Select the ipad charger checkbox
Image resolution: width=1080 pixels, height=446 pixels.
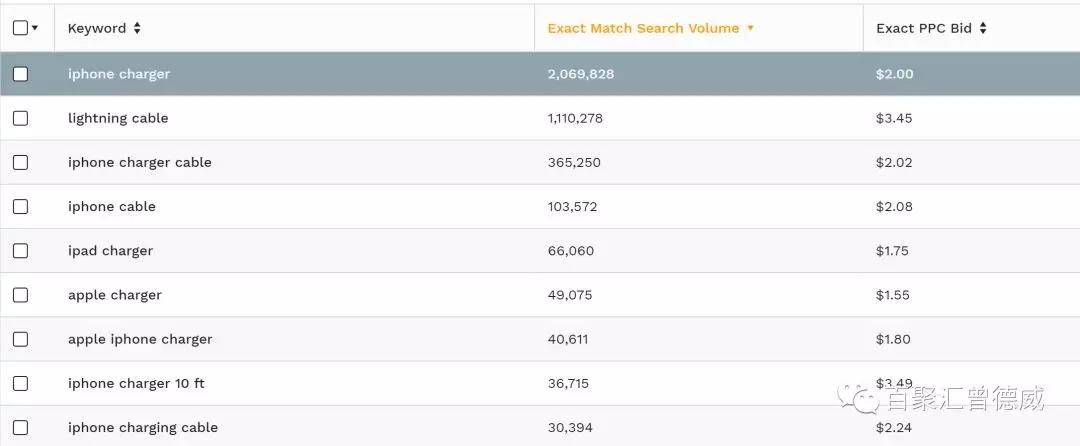(20, 251)
